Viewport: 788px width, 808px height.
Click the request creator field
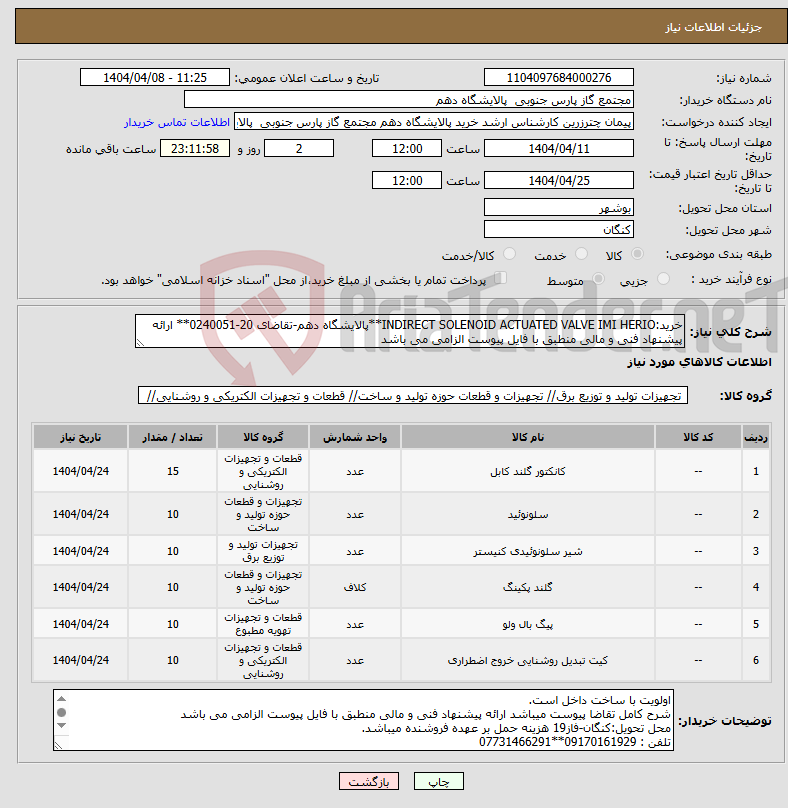pyautogui.click(x=434, y=122)
